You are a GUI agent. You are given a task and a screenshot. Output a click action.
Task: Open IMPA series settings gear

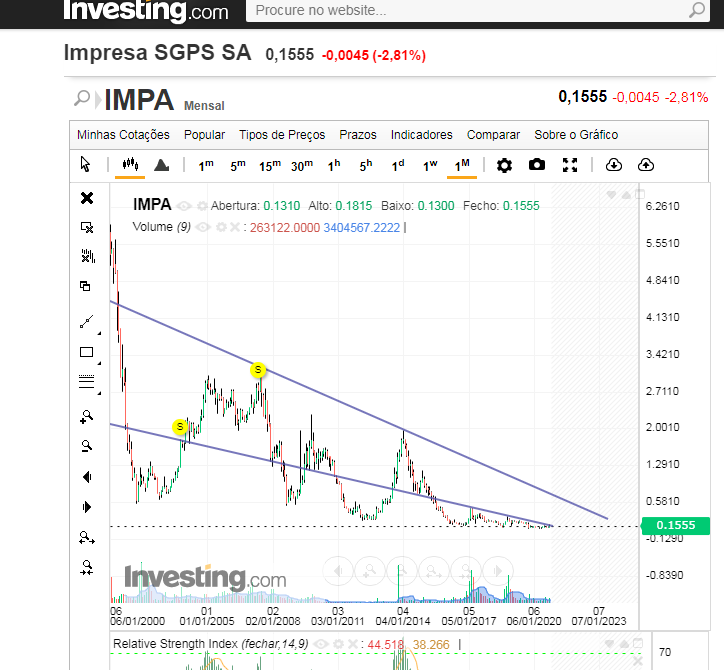point(202,206)
